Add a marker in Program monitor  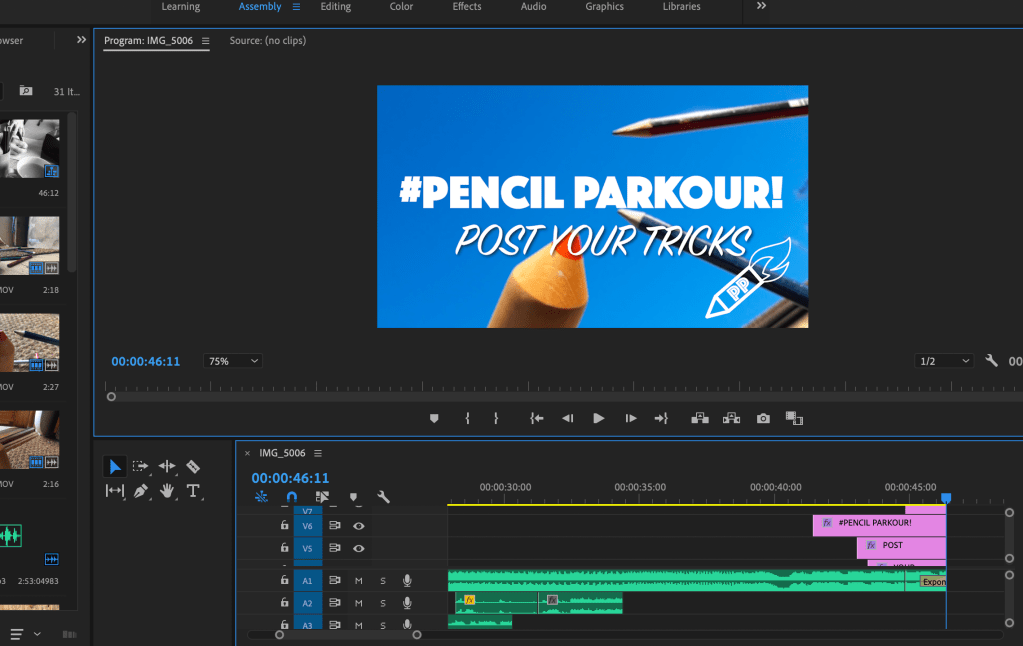click(434, 418)
